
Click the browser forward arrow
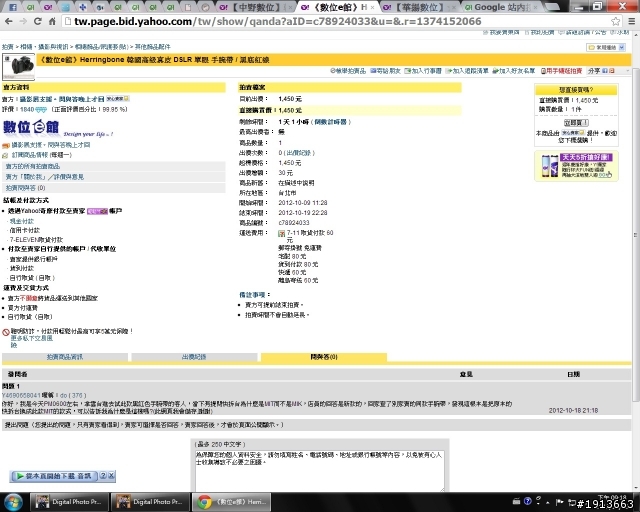tap(23, 21)
